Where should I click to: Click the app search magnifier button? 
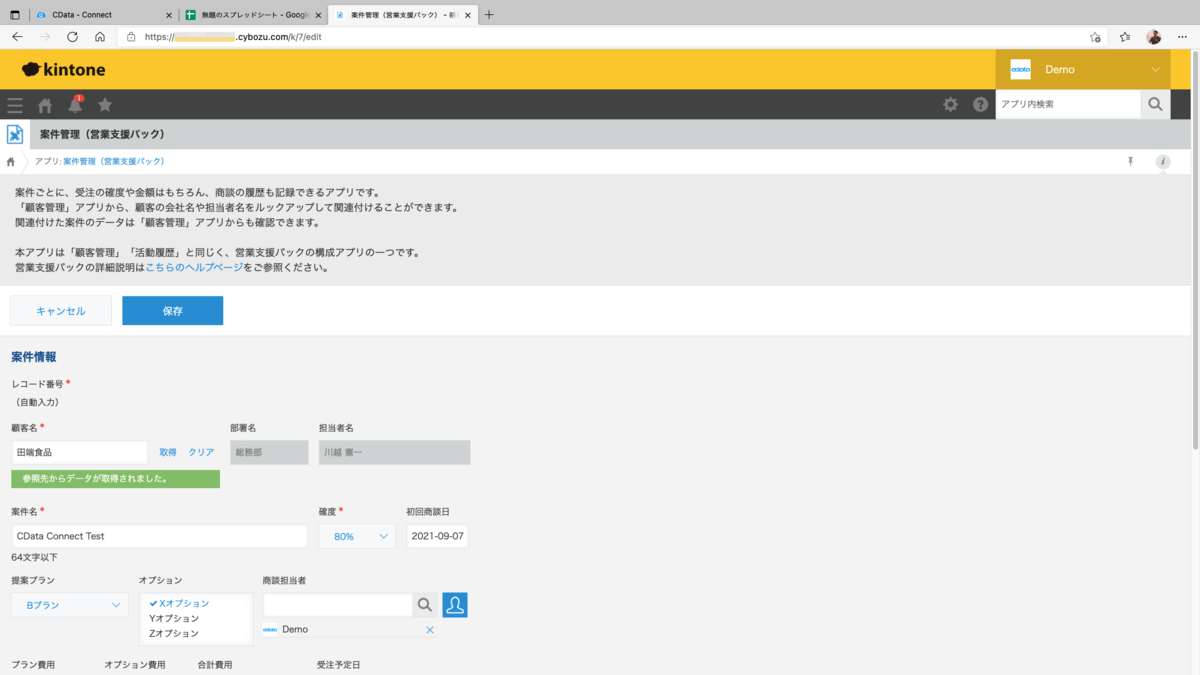tap(1155, 104)
